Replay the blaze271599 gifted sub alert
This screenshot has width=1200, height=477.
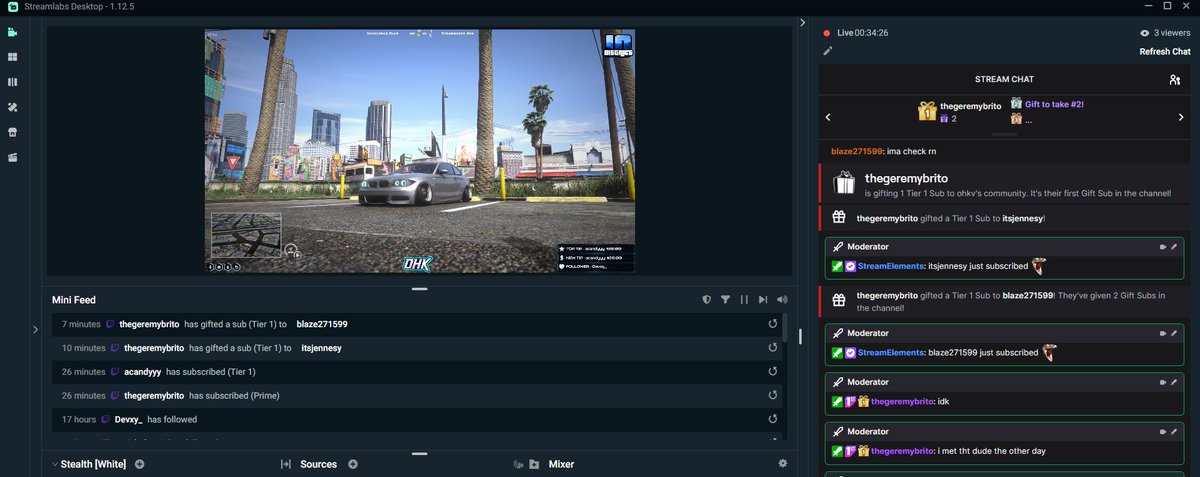pyautogui.click(x=772, y=324)
